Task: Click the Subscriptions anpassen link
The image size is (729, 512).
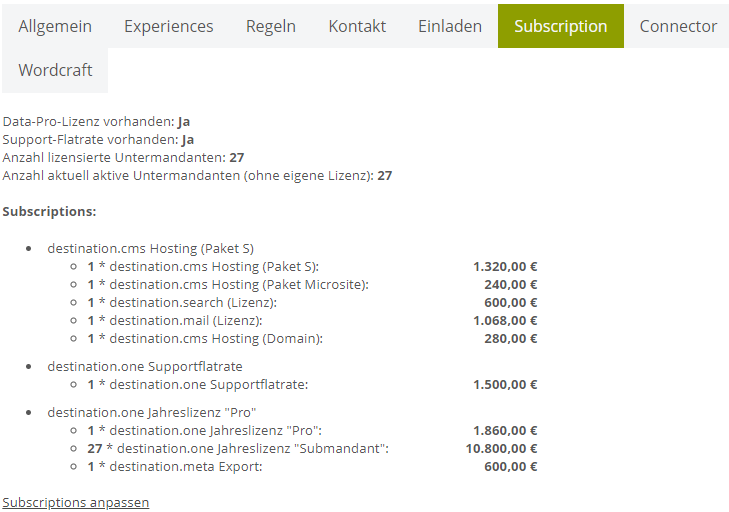Action: [x=76, y=503]
